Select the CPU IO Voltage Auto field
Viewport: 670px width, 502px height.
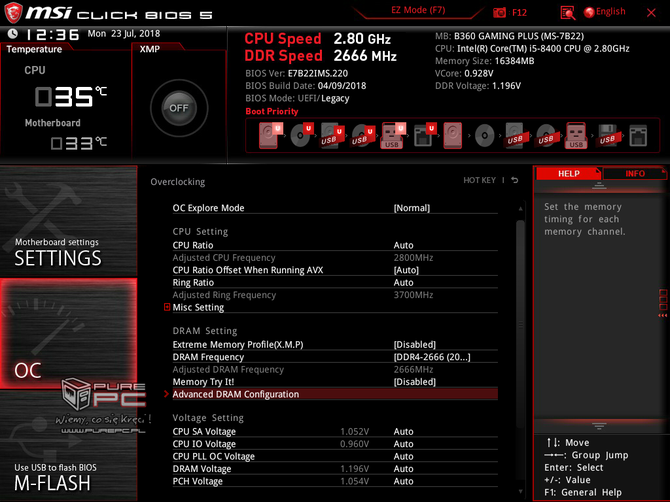coord(403,444)
